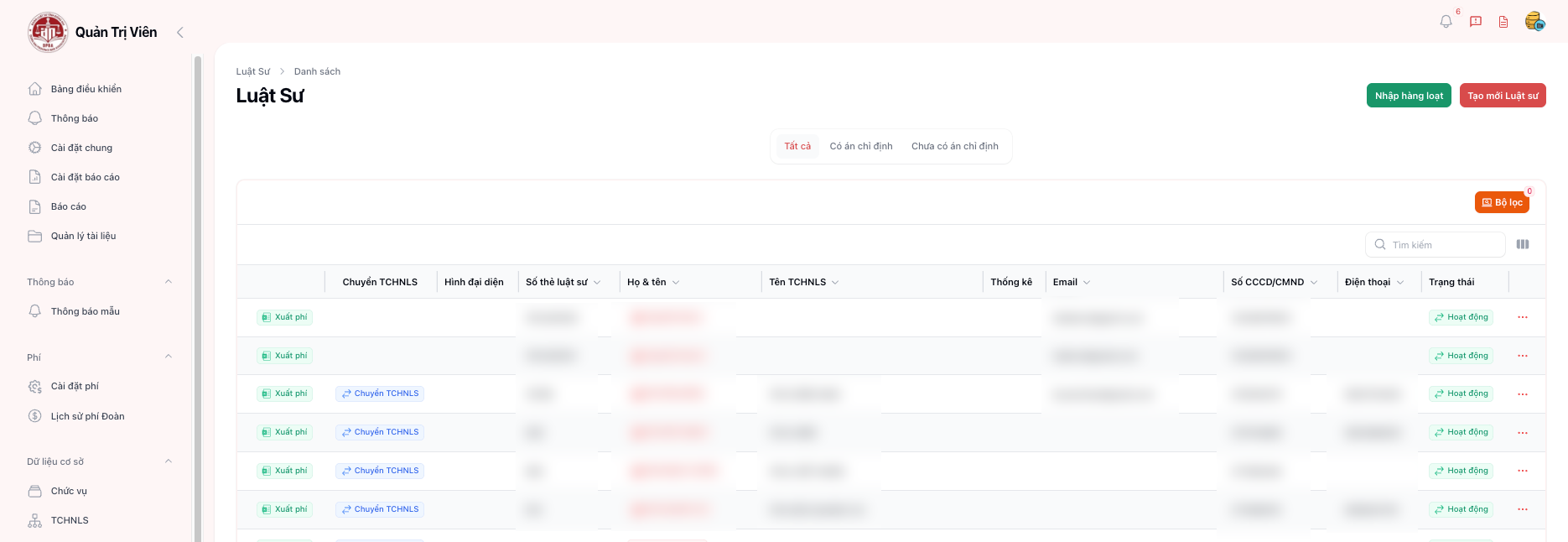Collapse the Thông báo sidebar section
This screenshot has width=1568, height=542.
click(x=169, y=282)
